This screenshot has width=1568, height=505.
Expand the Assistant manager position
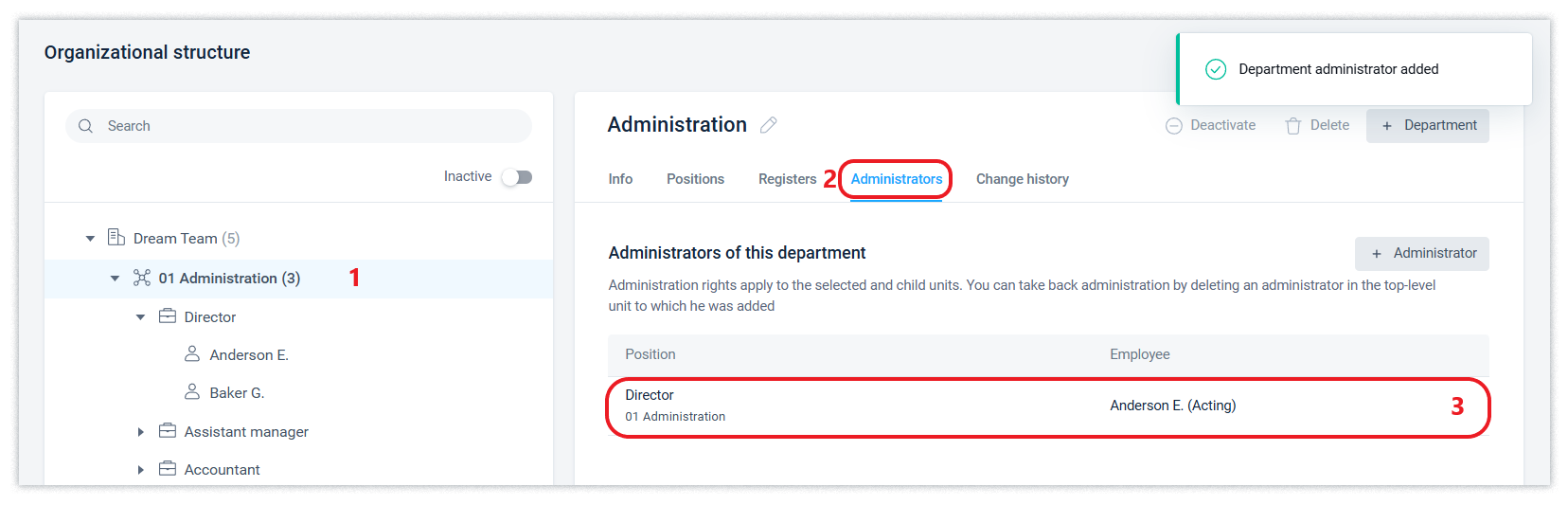(141, 432)
